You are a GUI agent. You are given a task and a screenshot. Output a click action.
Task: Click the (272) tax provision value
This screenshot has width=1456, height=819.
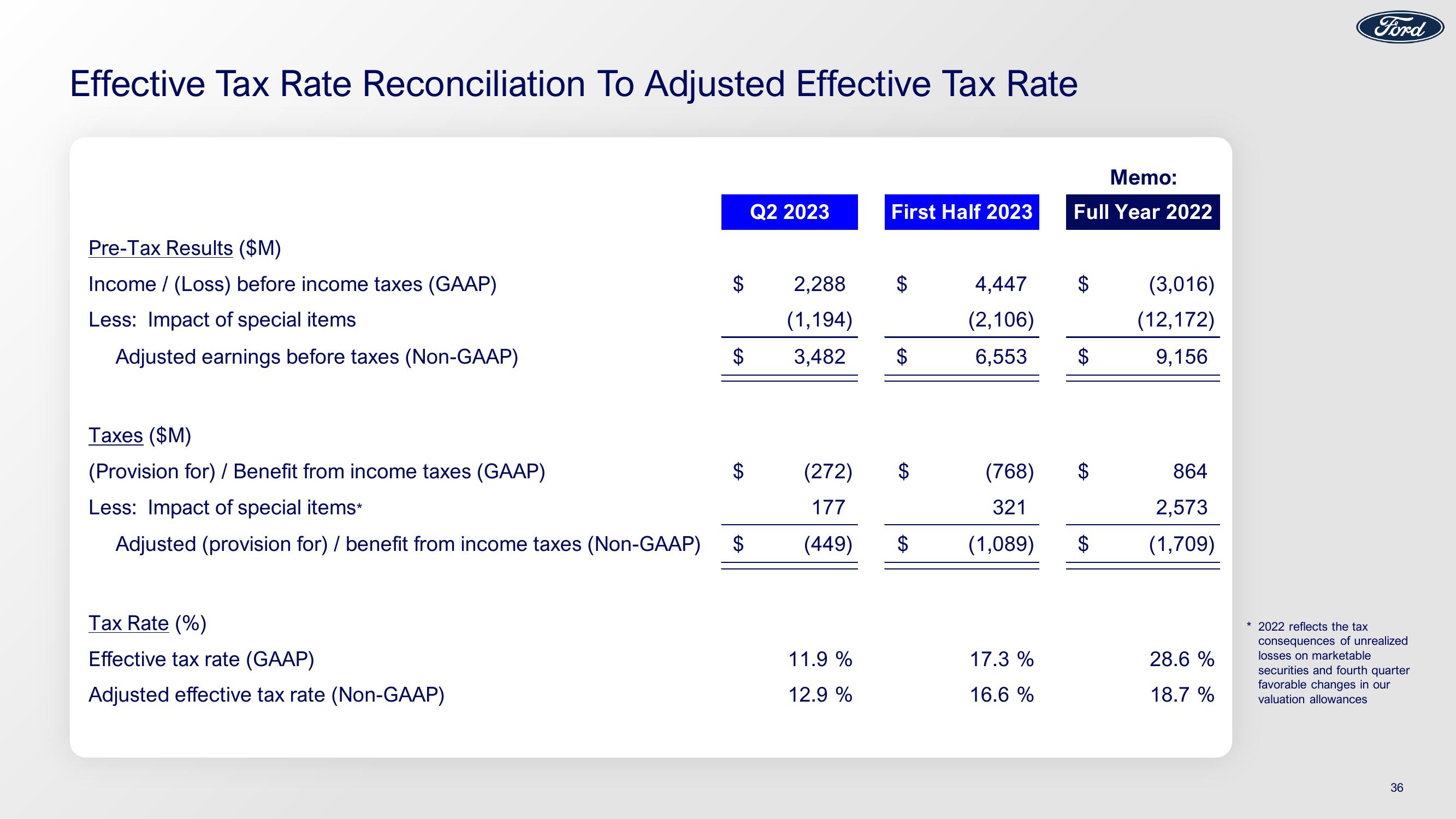(828, 471)
